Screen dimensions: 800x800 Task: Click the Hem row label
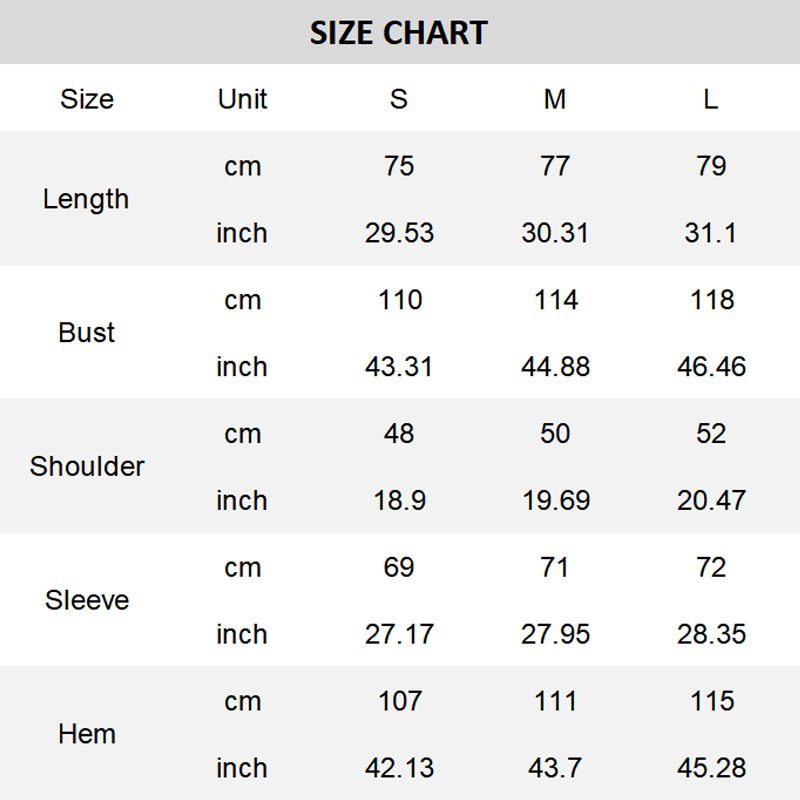tap(86, 734)
